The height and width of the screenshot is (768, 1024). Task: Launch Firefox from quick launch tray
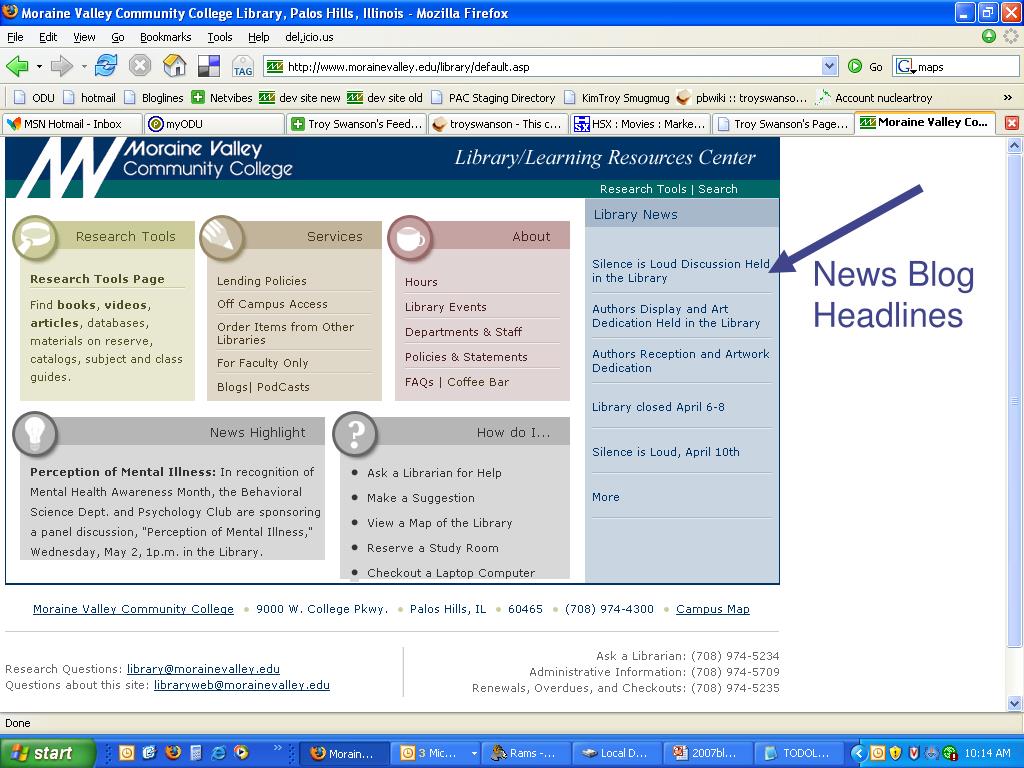pyautogui.click(x=173, y=752)
